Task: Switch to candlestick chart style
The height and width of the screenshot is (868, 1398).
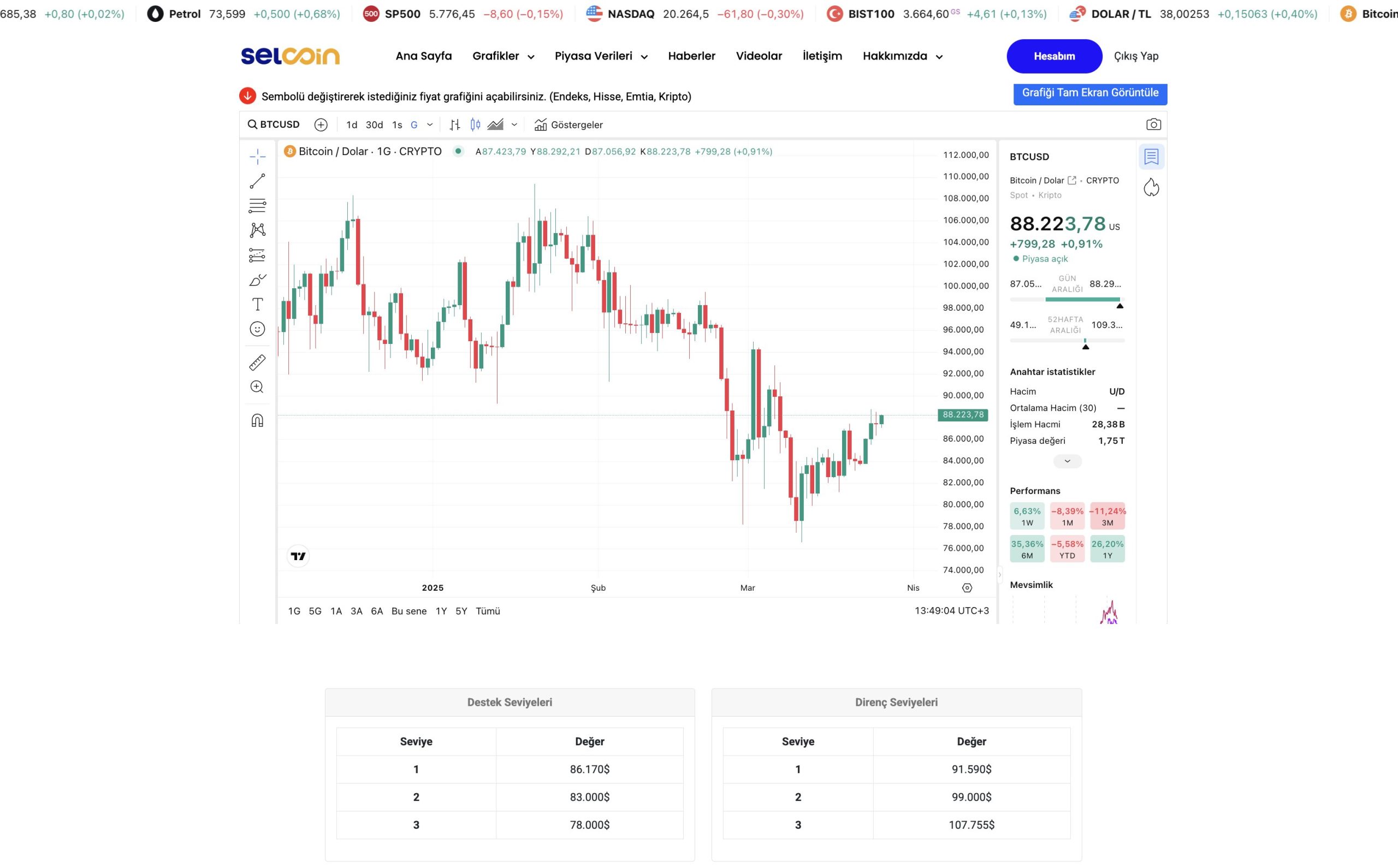Action: tap(476, 124)
